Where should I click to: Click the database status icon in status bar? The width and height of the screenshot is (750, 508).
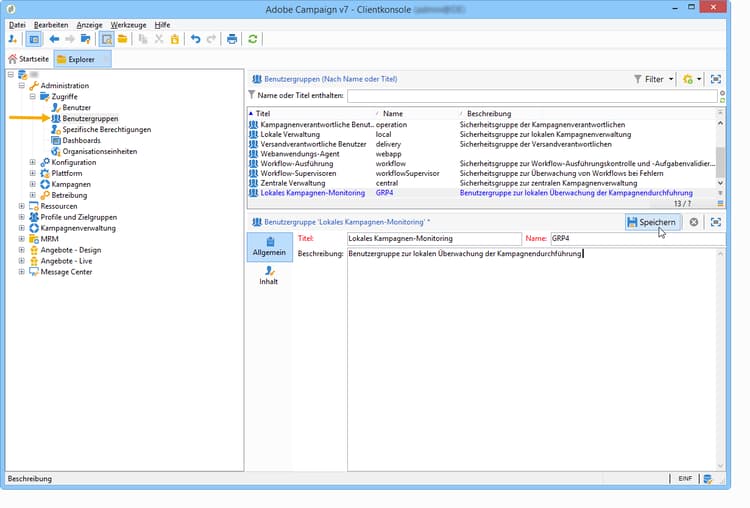pos(708,479)
